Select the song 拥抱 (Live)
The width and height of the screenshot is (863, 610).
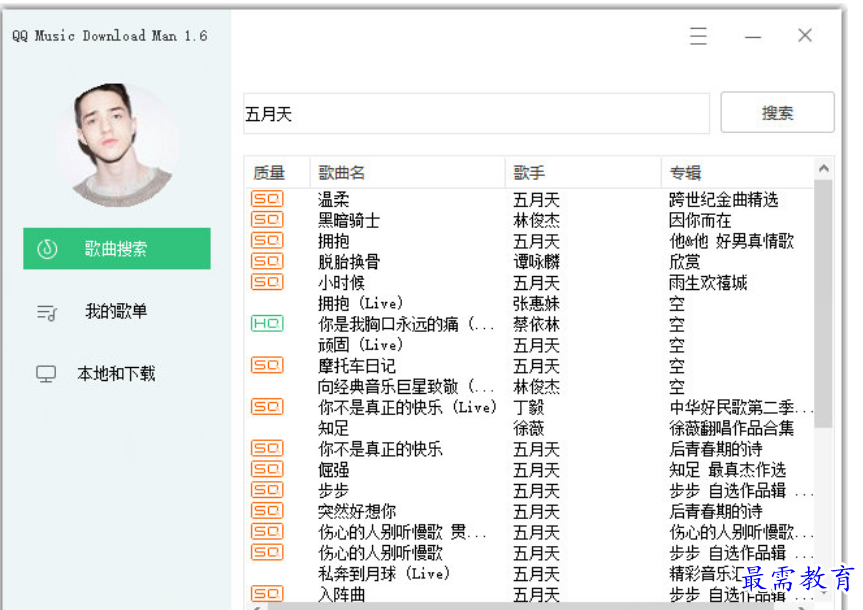pos(361,303)
